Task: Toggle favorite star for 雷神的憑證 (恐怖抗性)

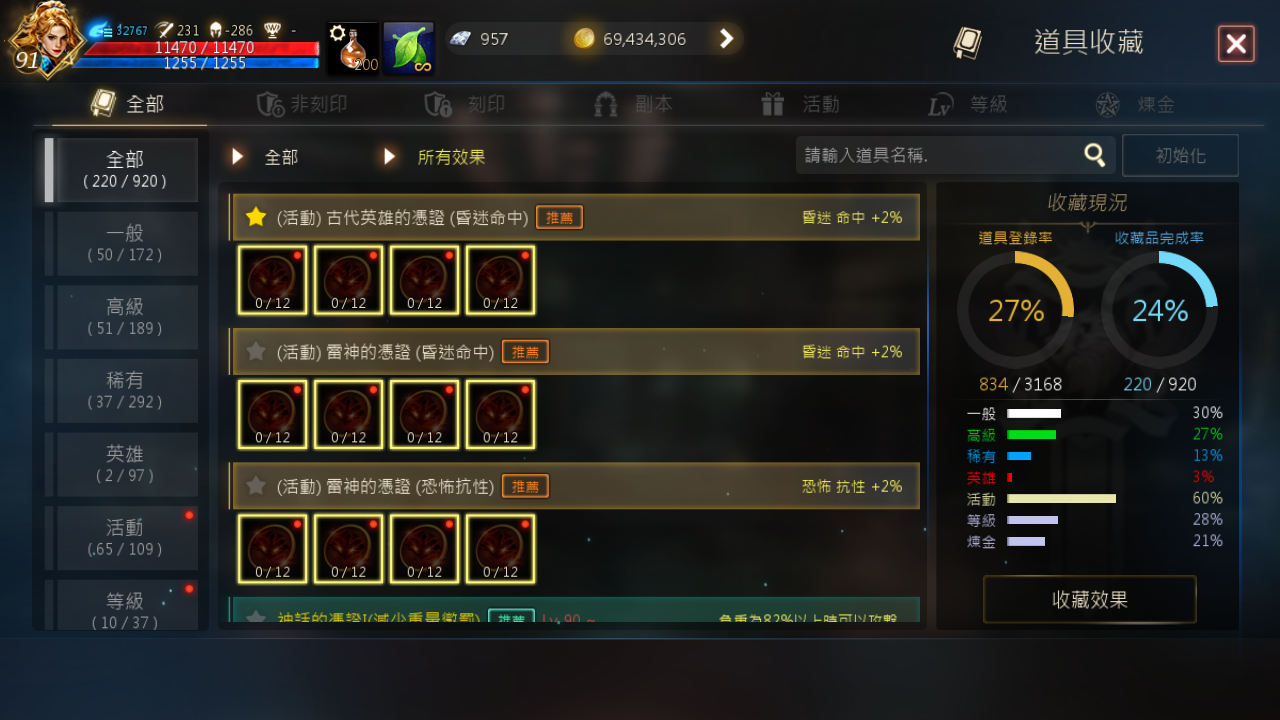Action: point(256,486)
